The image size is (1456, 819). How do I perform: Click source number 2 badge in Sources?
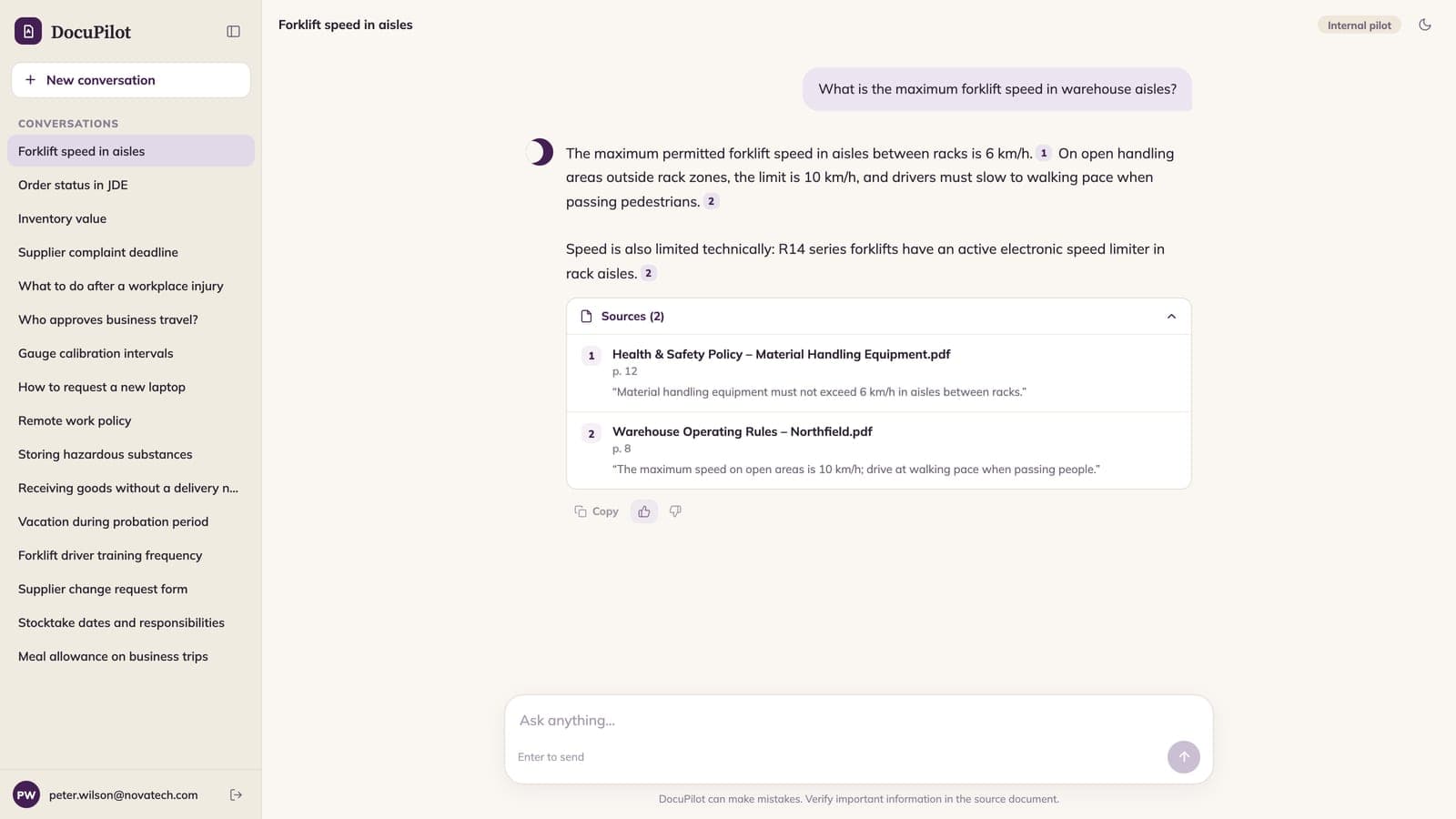(x=591, y=434)
